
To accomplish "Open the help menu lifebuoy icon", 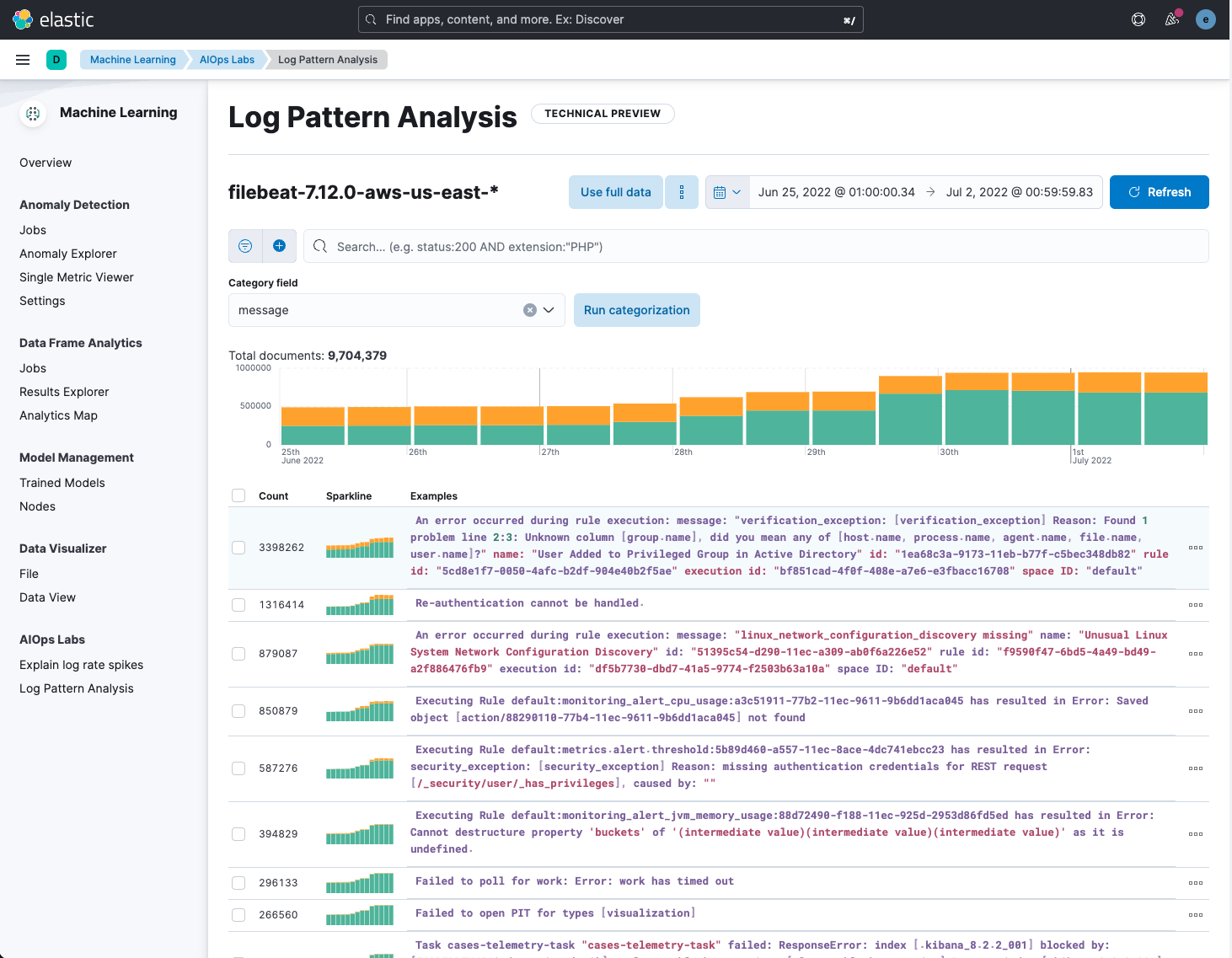I will [1138, 19].
